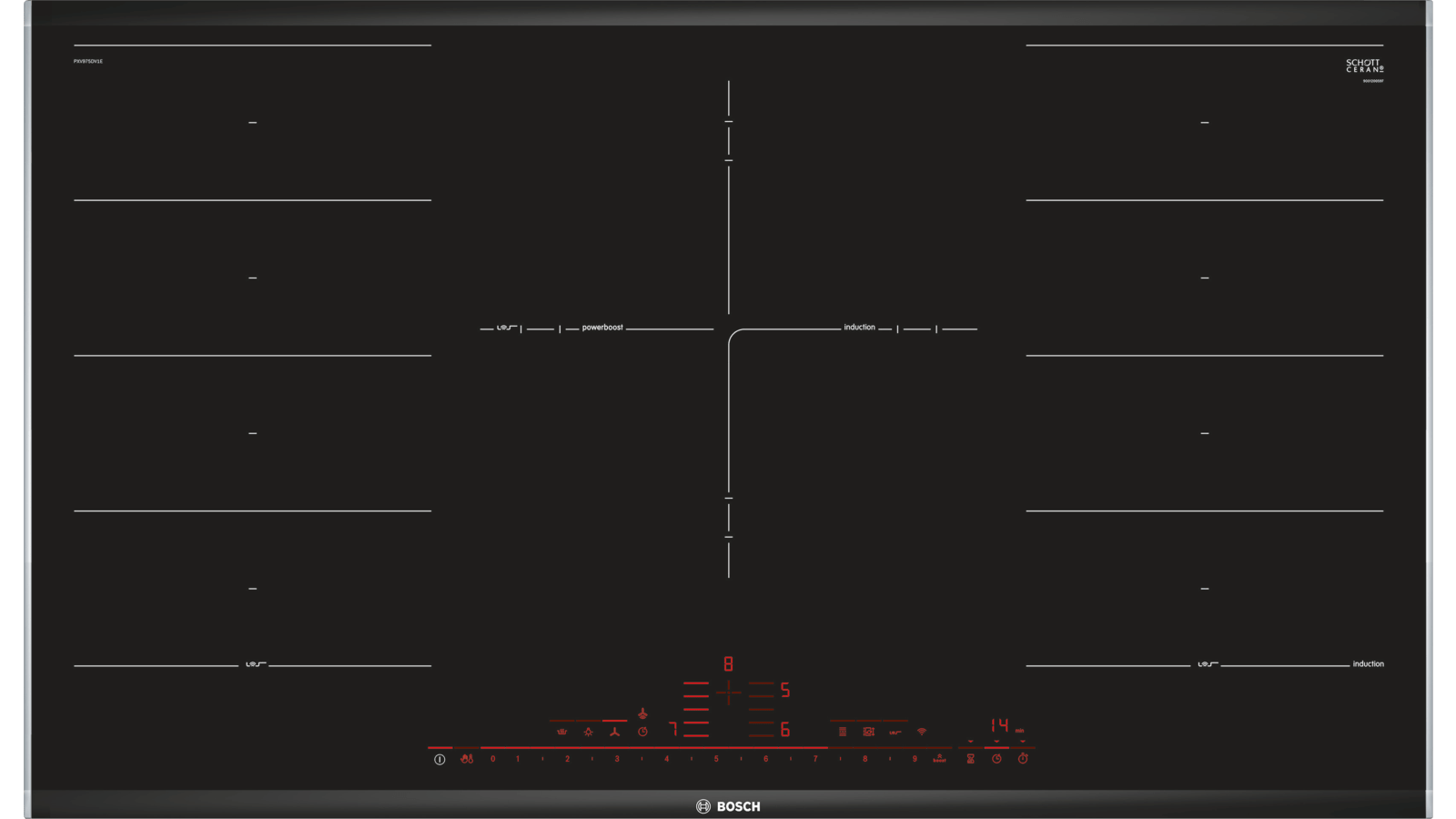Tap the Wi-Fi Home Connect symbol
This screenshot has width=1456, height=819.
[x=922, y=732]
